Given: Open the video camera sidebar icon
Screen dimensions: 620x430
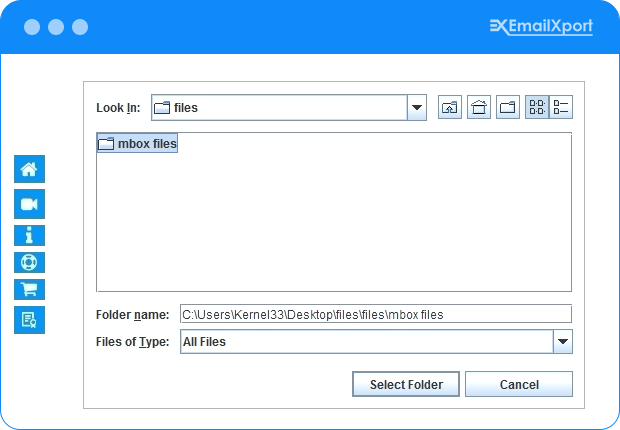Looking at the screenshot, I should (29, 205).
